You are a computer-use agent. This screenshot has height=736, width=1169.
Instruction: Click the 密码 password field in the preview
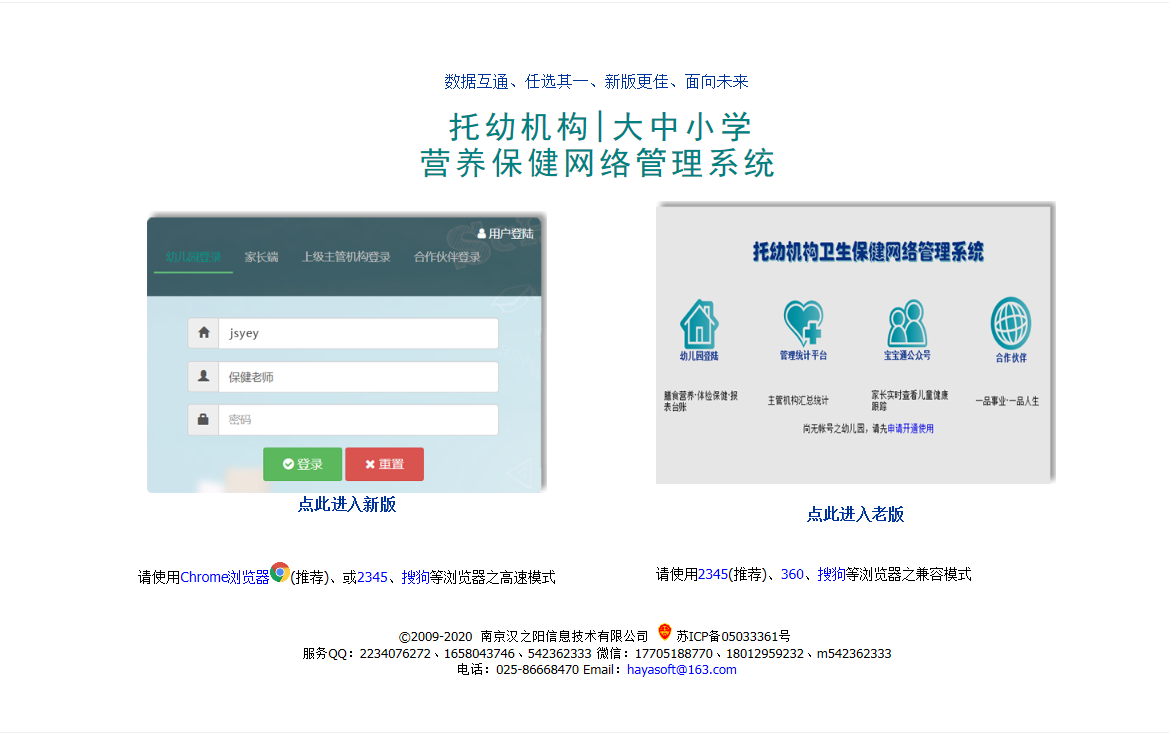click(x=358, y=420)
